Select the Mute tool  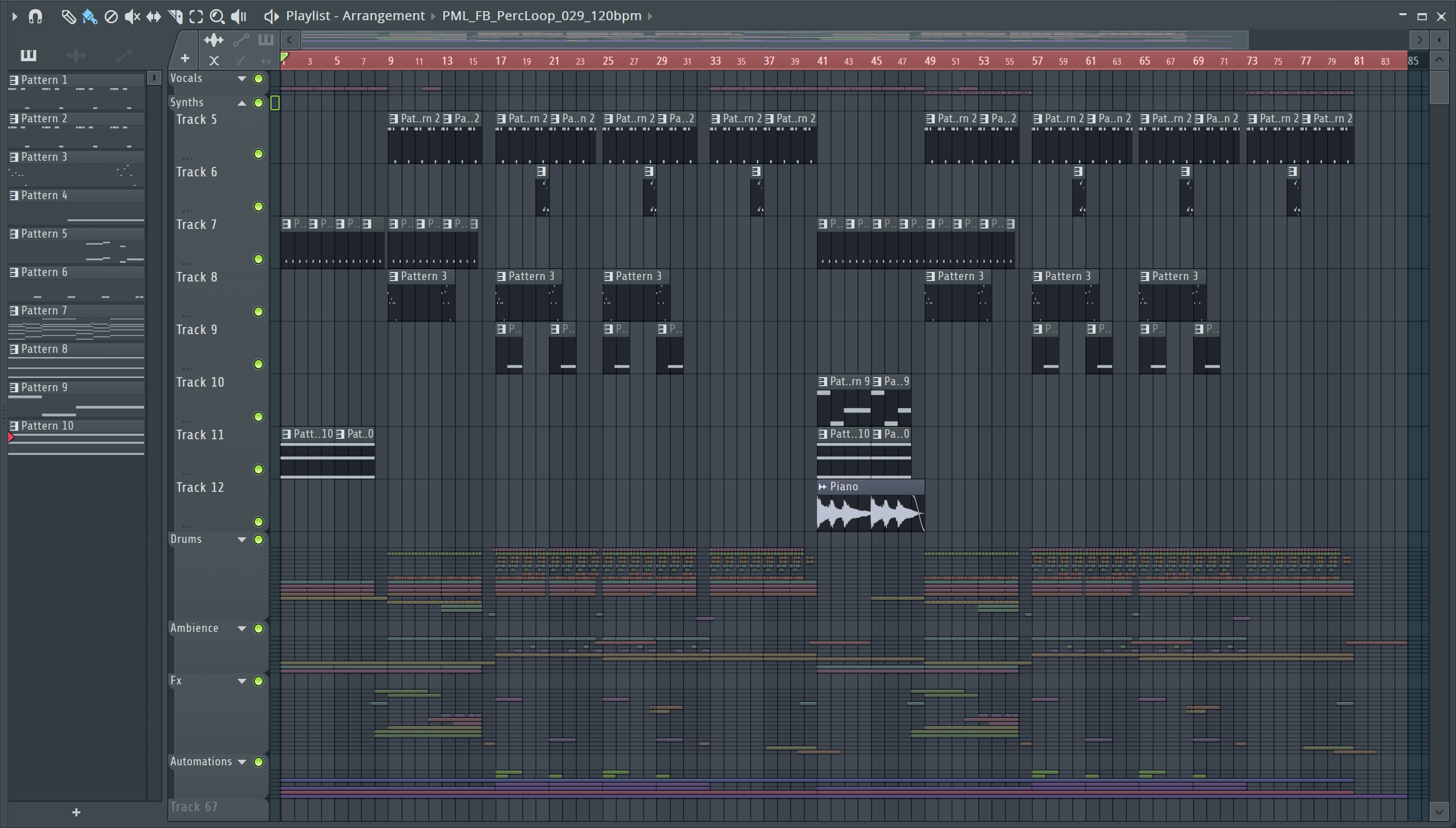(132, 17)
